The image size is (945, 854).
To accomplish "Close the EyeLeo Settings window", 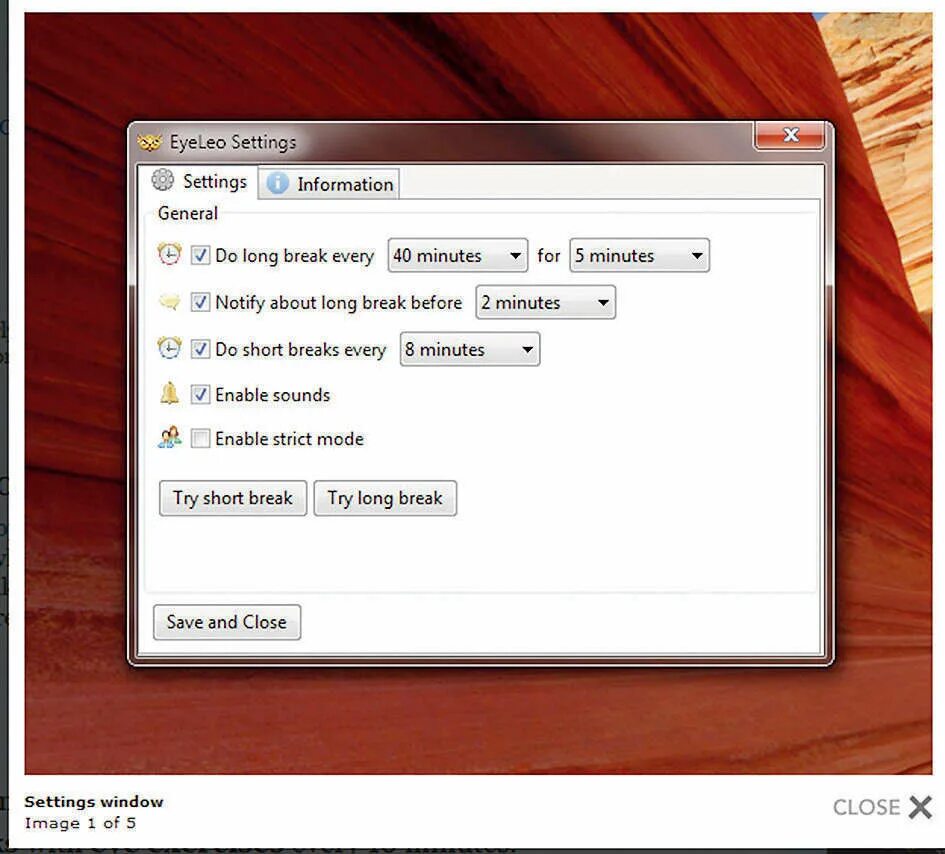I will coord(790,135).
